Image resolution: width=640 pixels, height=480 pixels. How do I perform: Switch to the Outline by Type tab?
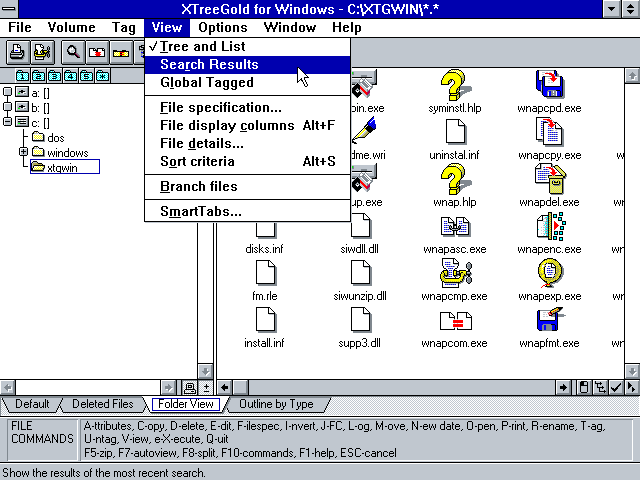276,404
